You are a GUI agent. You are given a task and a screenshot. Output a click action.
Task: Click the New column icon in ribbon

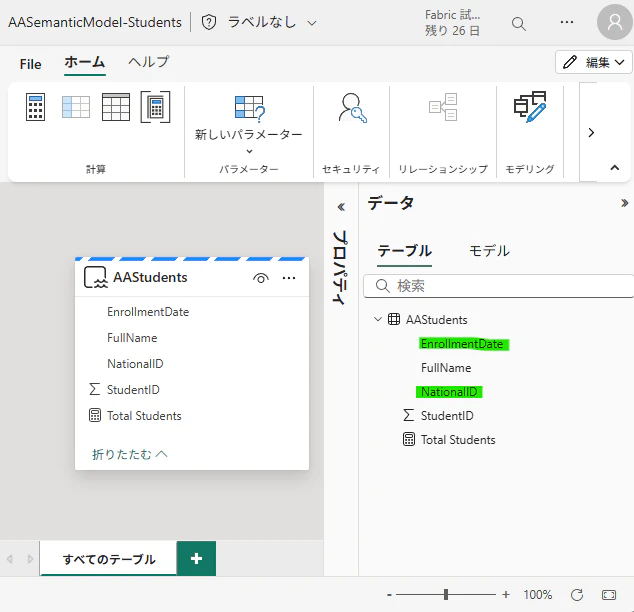pos(76,107)
